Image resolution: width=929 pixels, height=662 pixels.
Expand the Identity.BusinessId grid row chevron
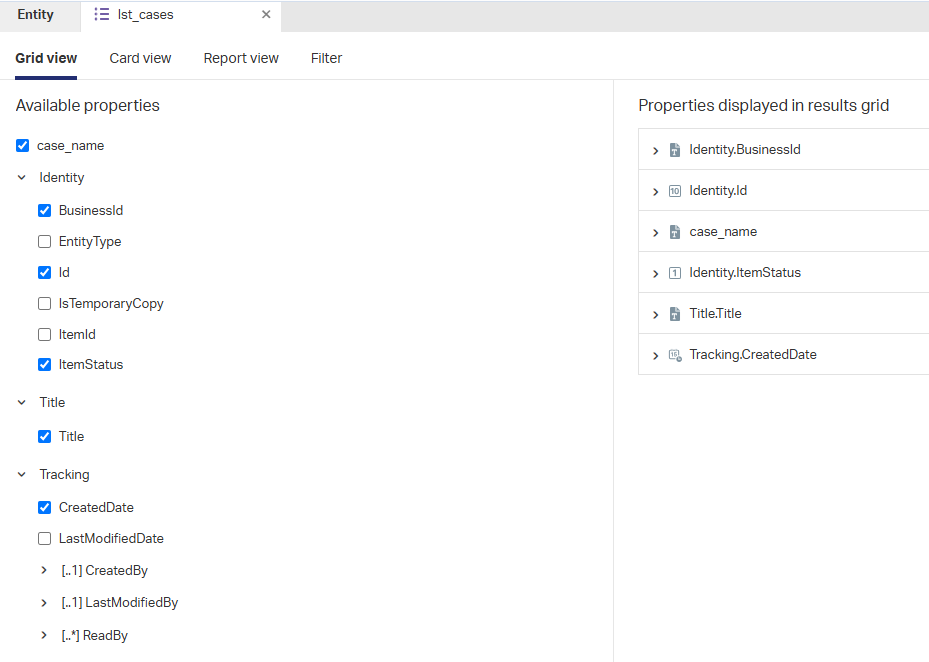tap(655, 151)
